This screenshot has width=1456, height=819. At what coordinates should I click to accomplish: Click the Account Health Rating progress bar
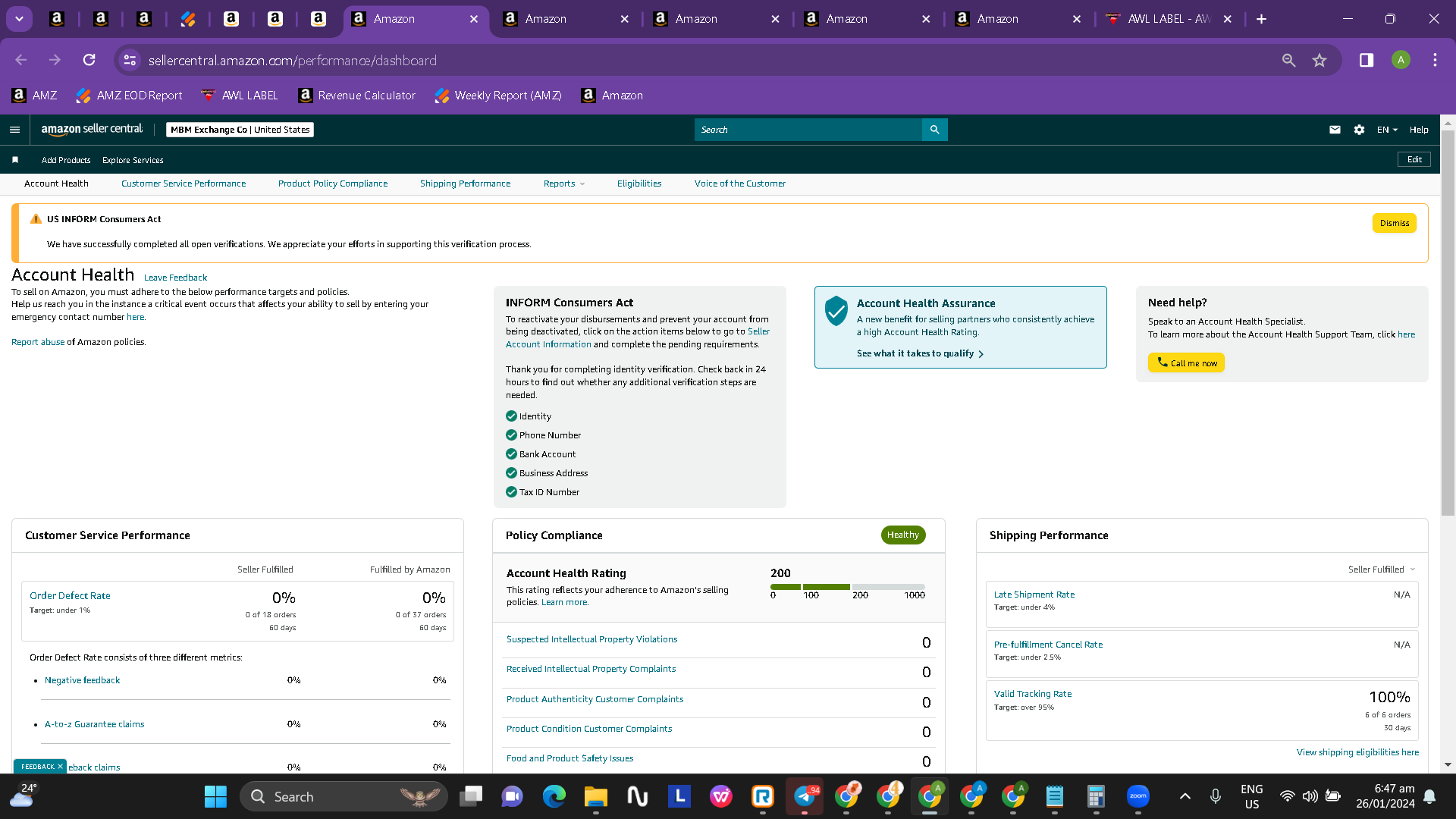tap(848, 587)
